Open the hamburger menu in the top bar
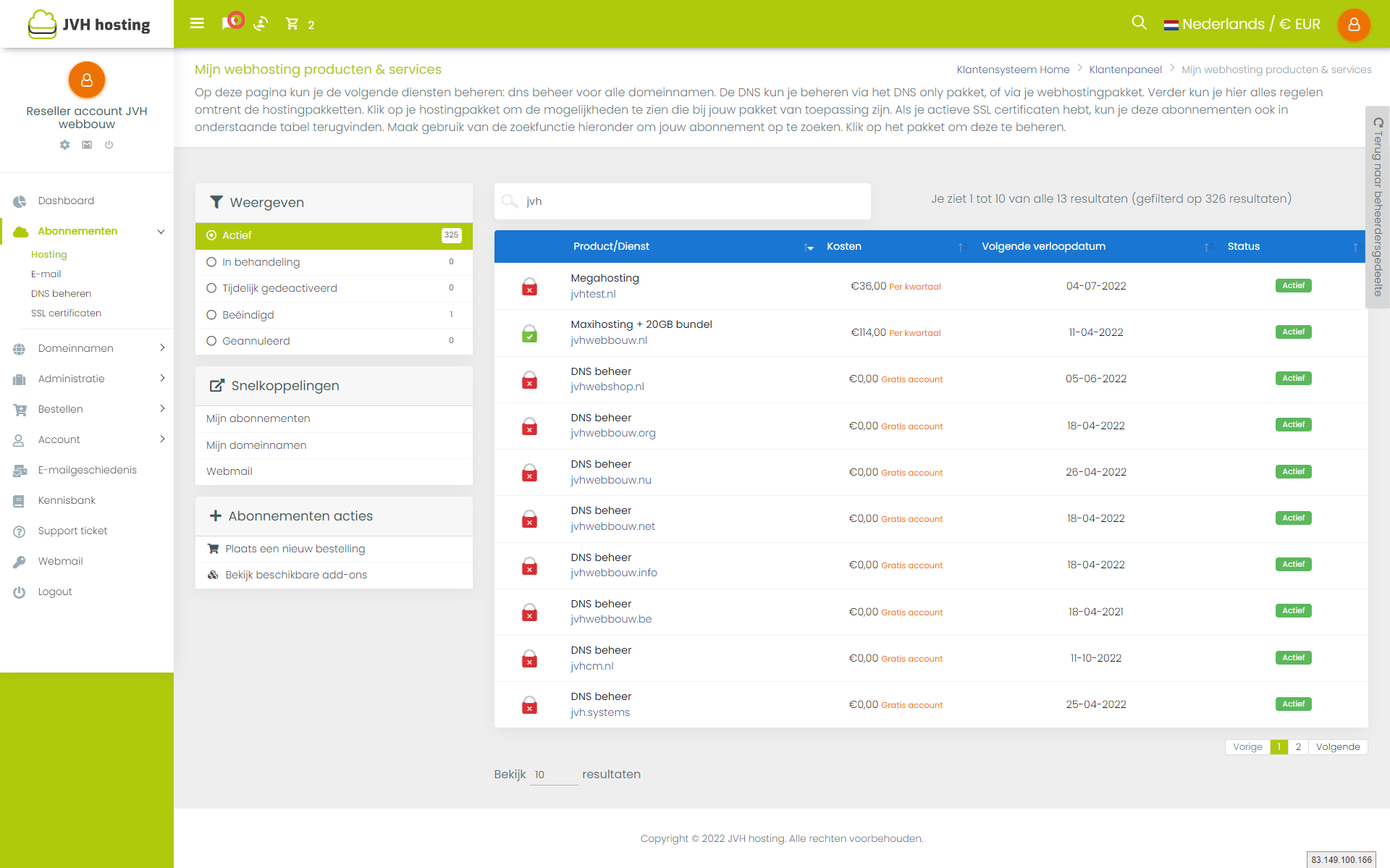 [197, 23]
